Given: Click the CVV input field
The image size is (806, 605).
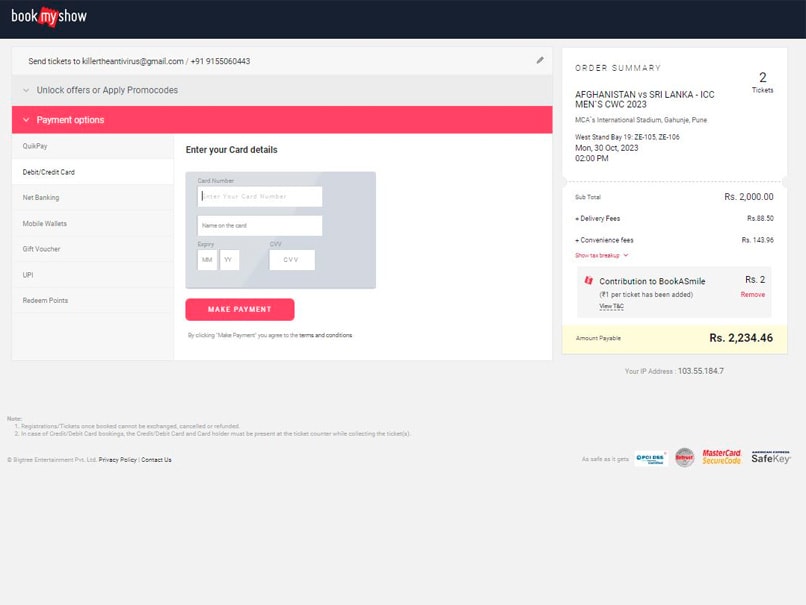Looking at the screenshot, I should click(x=291, y=260).
